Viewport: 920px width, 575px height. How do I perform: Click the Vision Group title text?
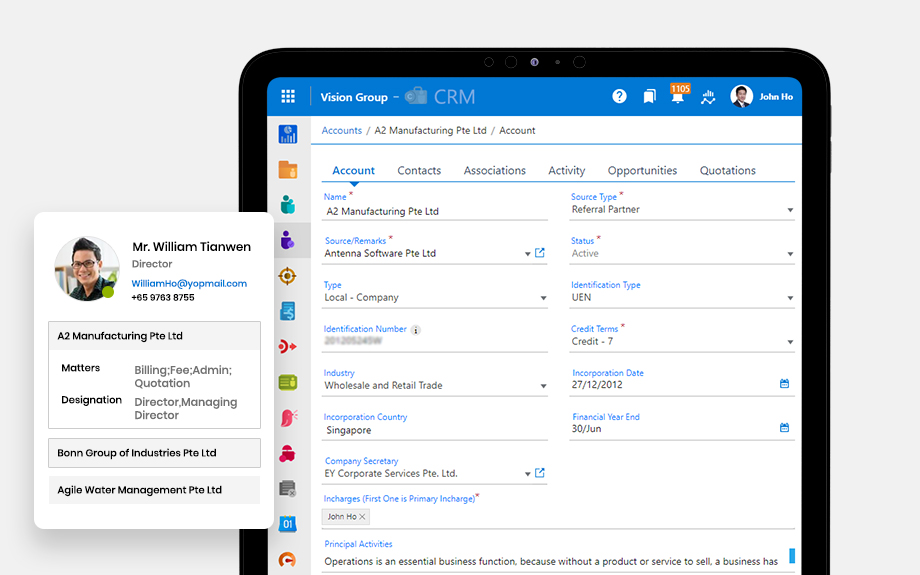[354, 97]
